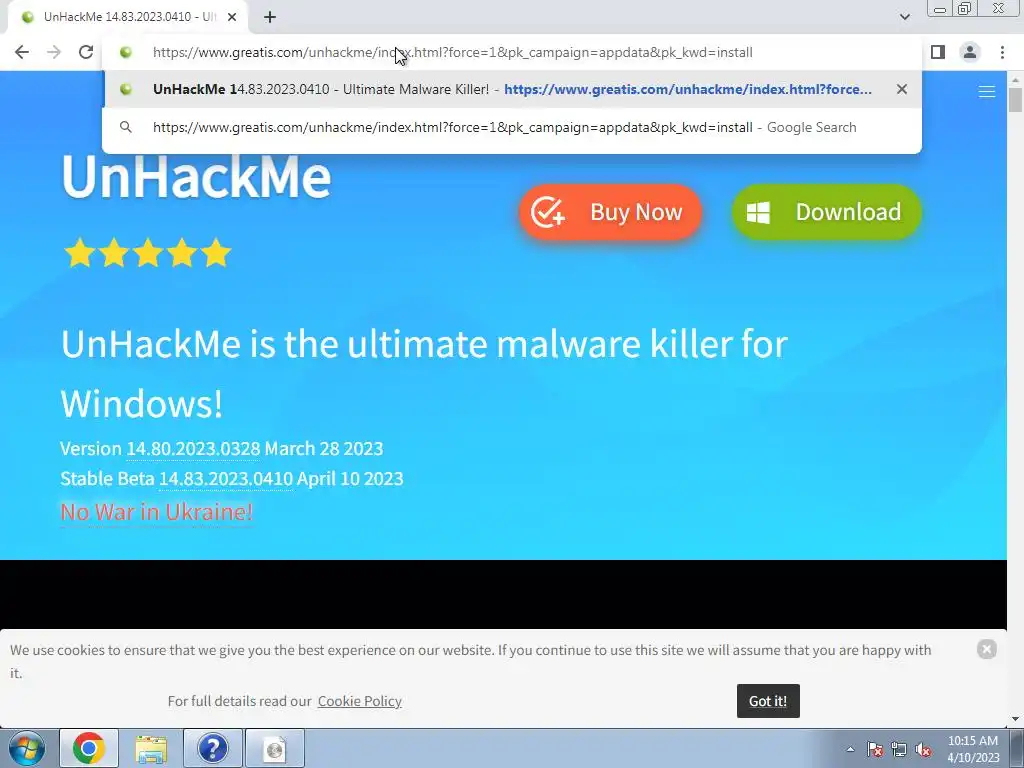Click the browser forward arrow
The height and width of the screenshot is (768, 1024).
click(x=54, y=52)
